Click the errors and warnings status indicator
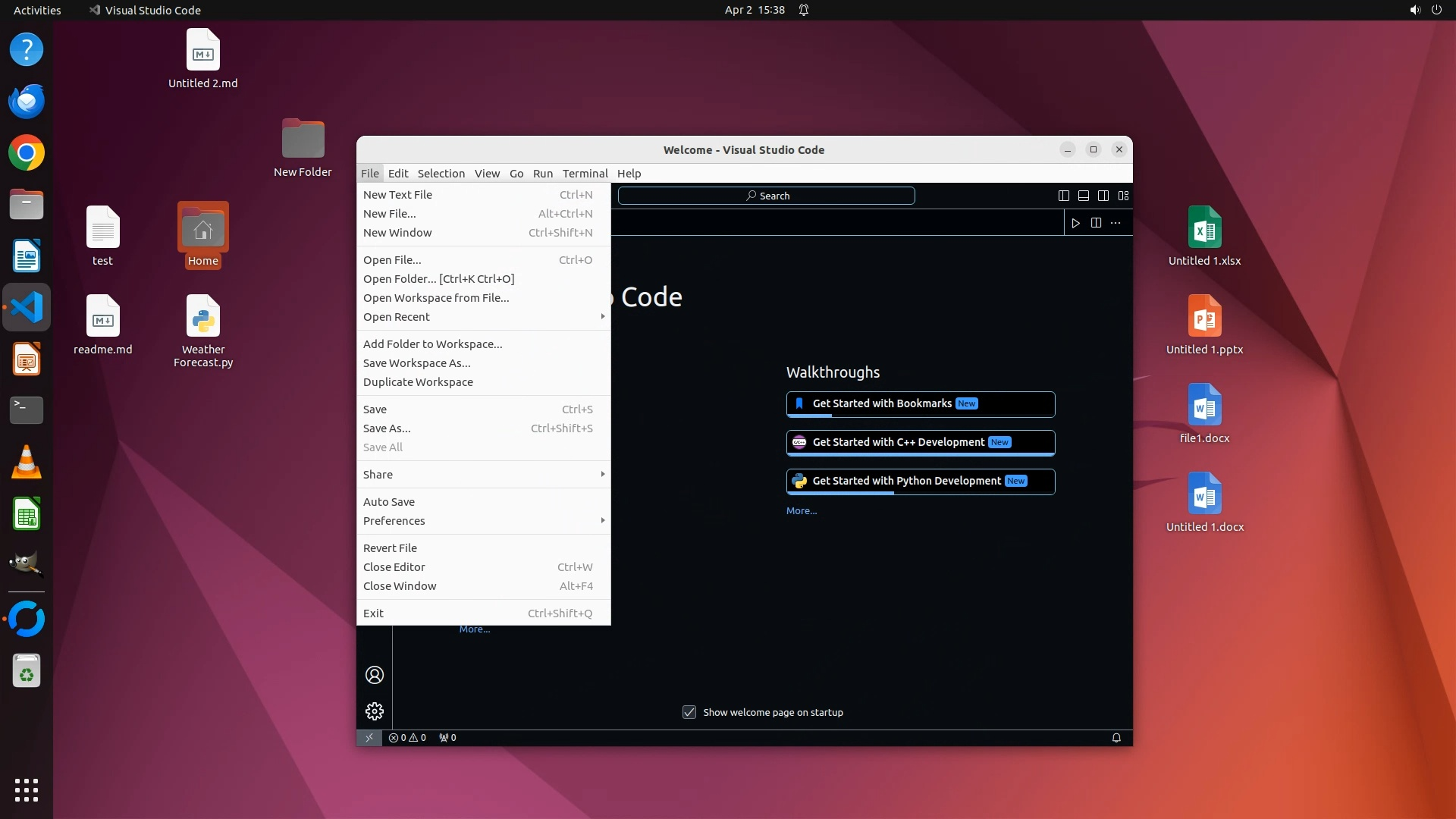This screenshot has height=819, width=1456. [407, 738]
